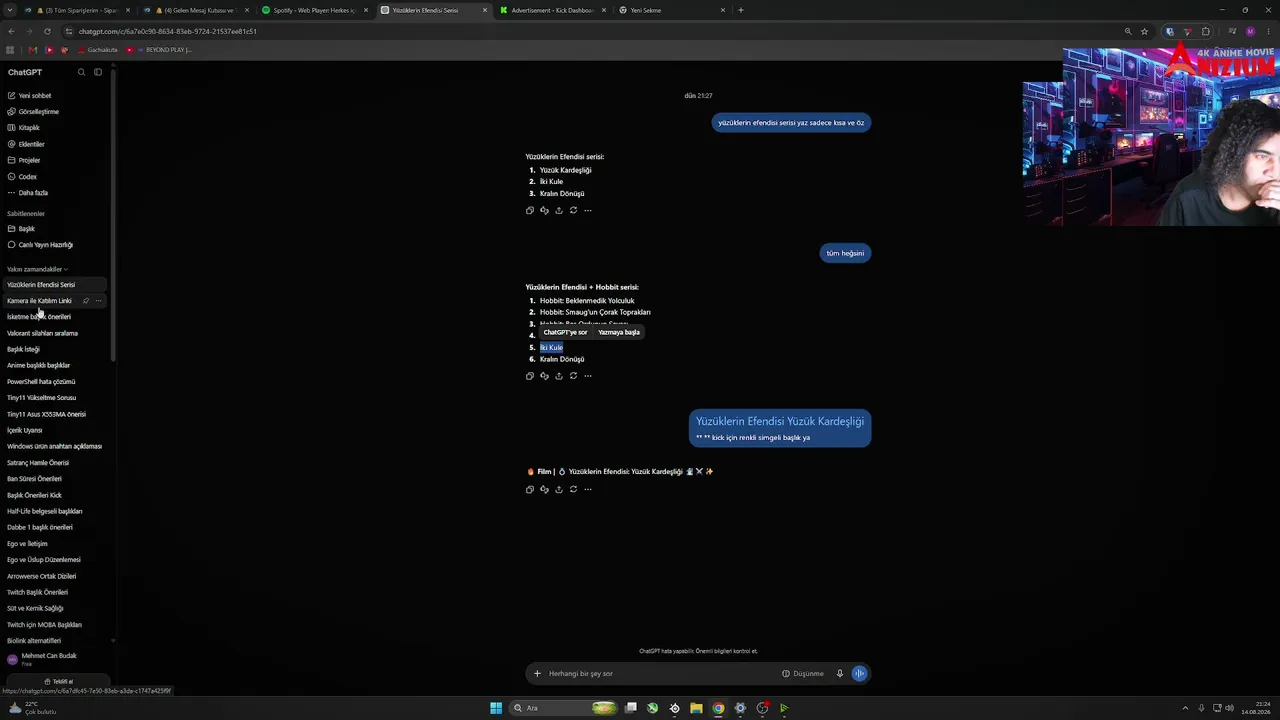Copy the Film title response

click(x=530, y=489)
